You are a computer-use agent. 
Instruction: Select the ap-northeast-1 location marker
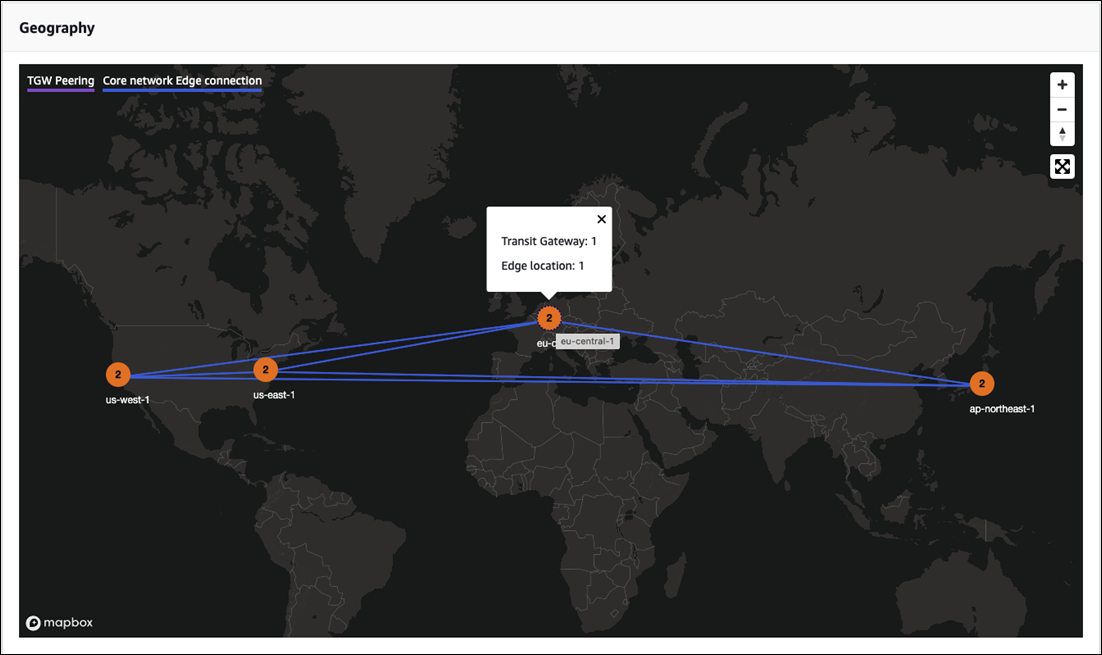981,383
